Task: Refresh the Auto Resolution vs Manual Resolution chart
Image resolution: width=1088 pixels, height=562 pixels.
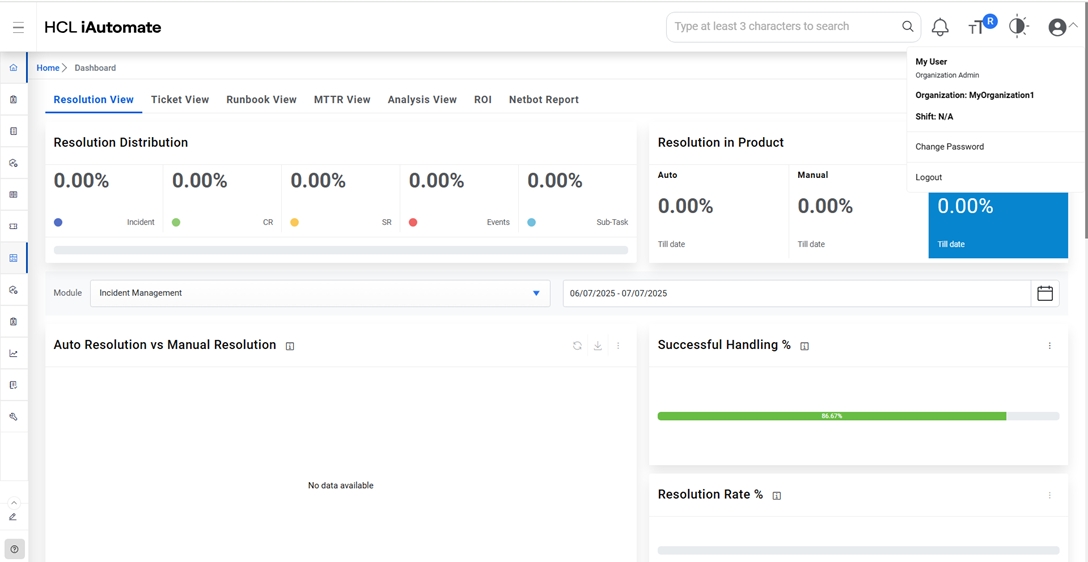Action: [x=577, y=345]
